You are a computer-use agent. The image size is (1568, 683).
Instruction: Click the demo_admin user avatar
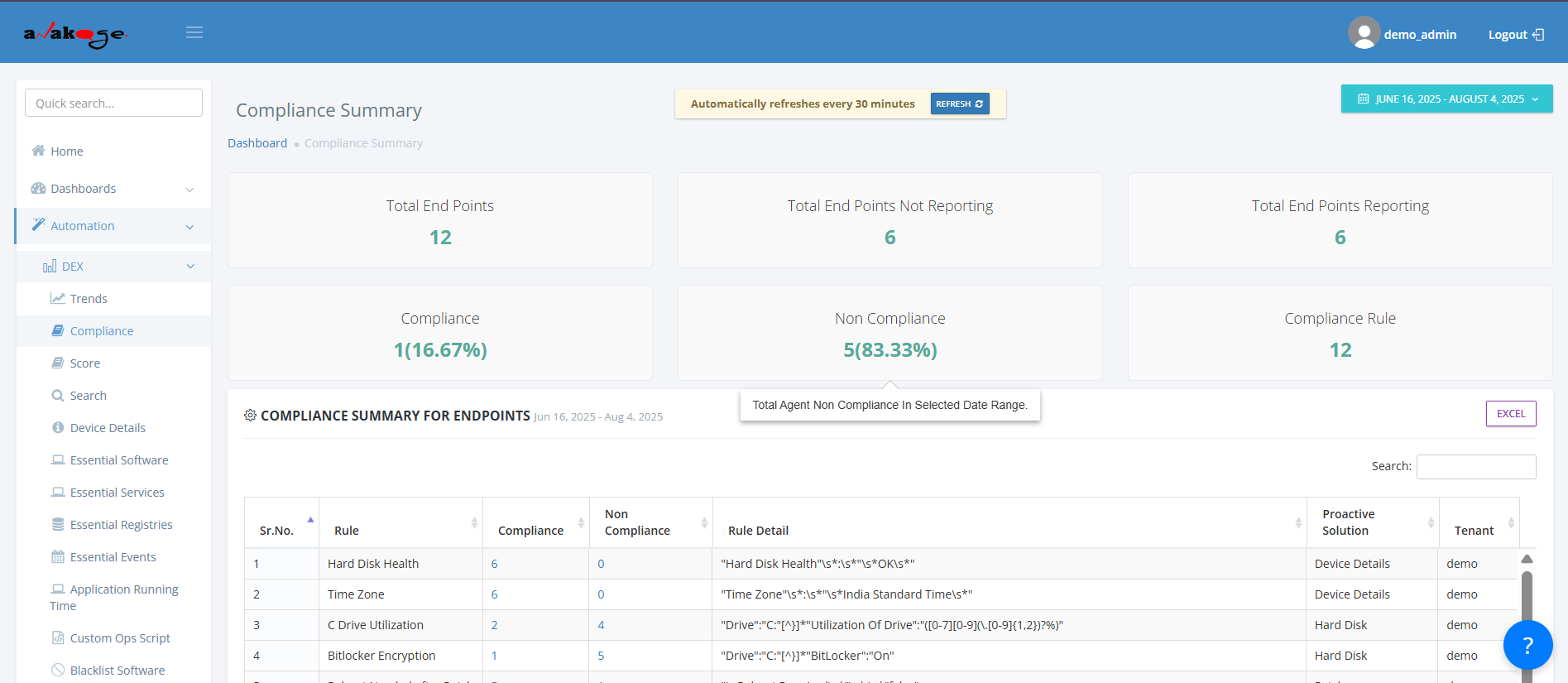[x=1364, y=33]
